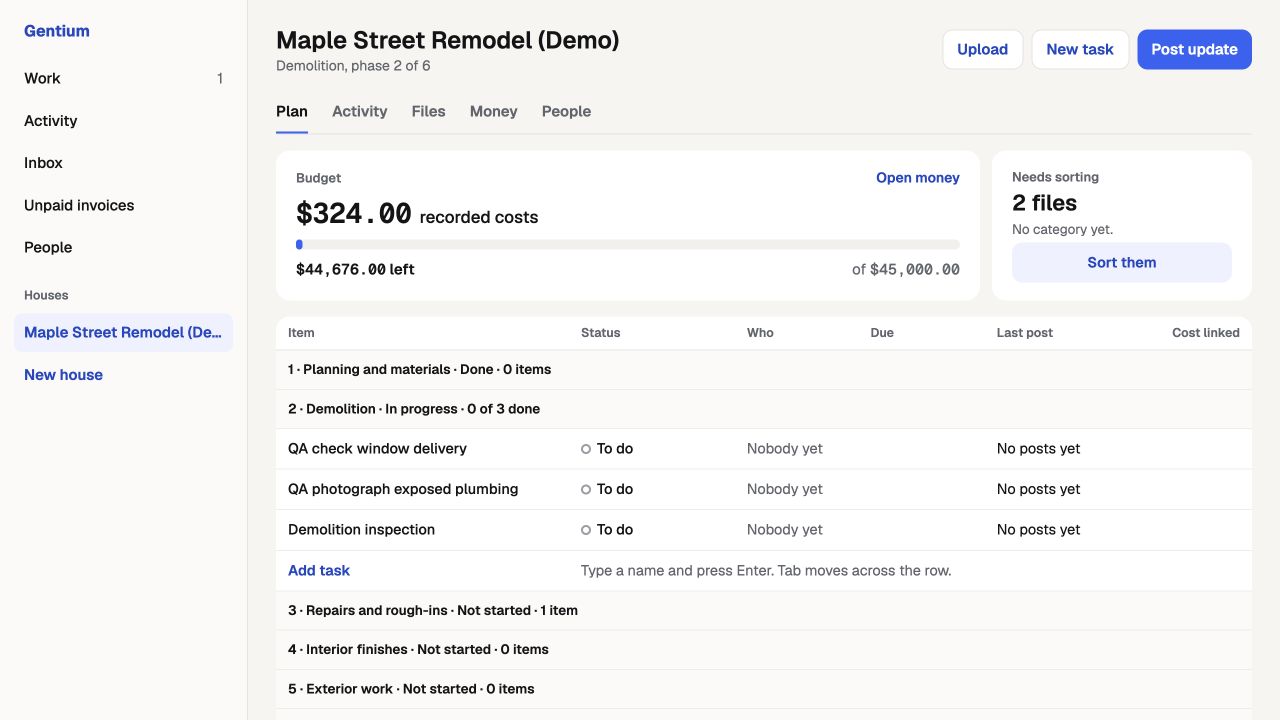Click the Open money link

coord(917,178)
